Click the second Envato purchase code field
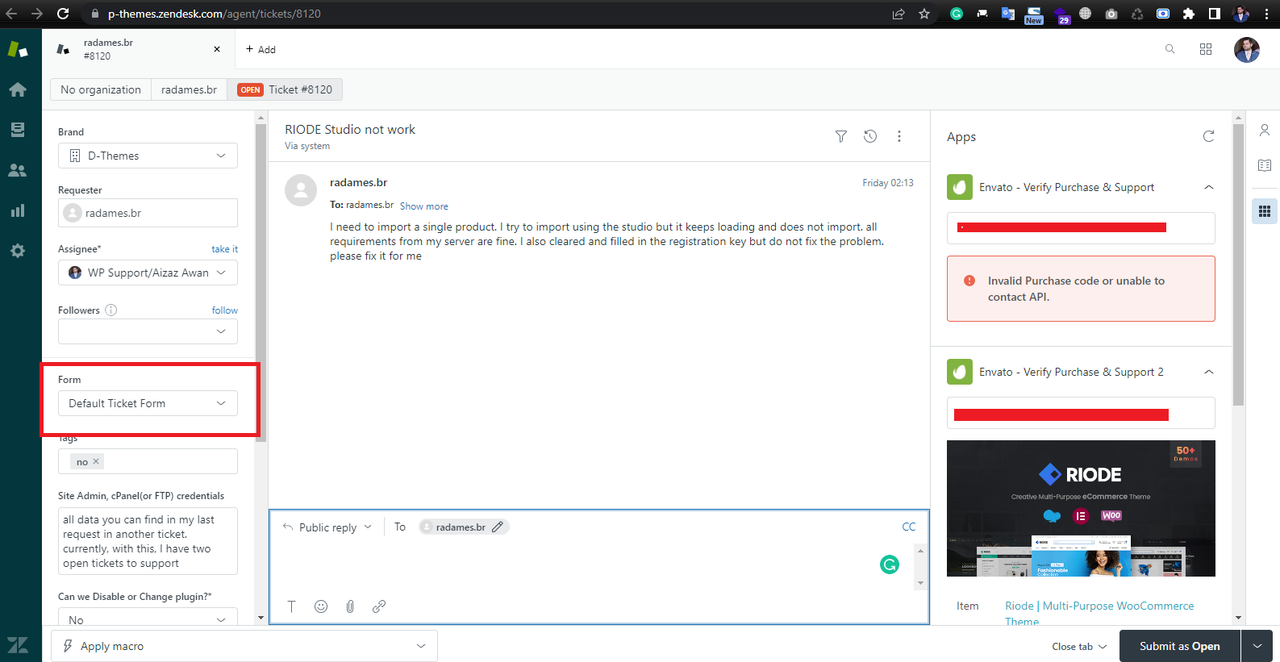 tap(1081, 413)
